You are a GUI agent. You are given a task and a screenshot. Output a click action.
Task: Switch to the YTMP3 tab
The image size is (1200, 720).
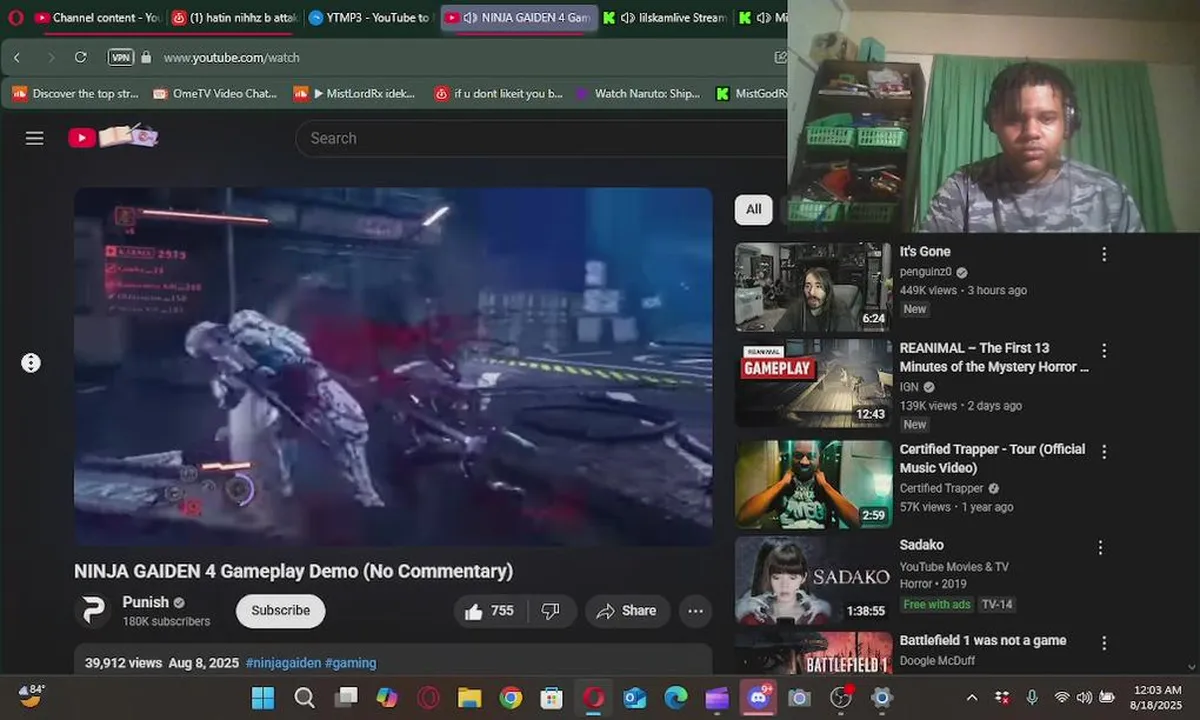tap(370, 18)
